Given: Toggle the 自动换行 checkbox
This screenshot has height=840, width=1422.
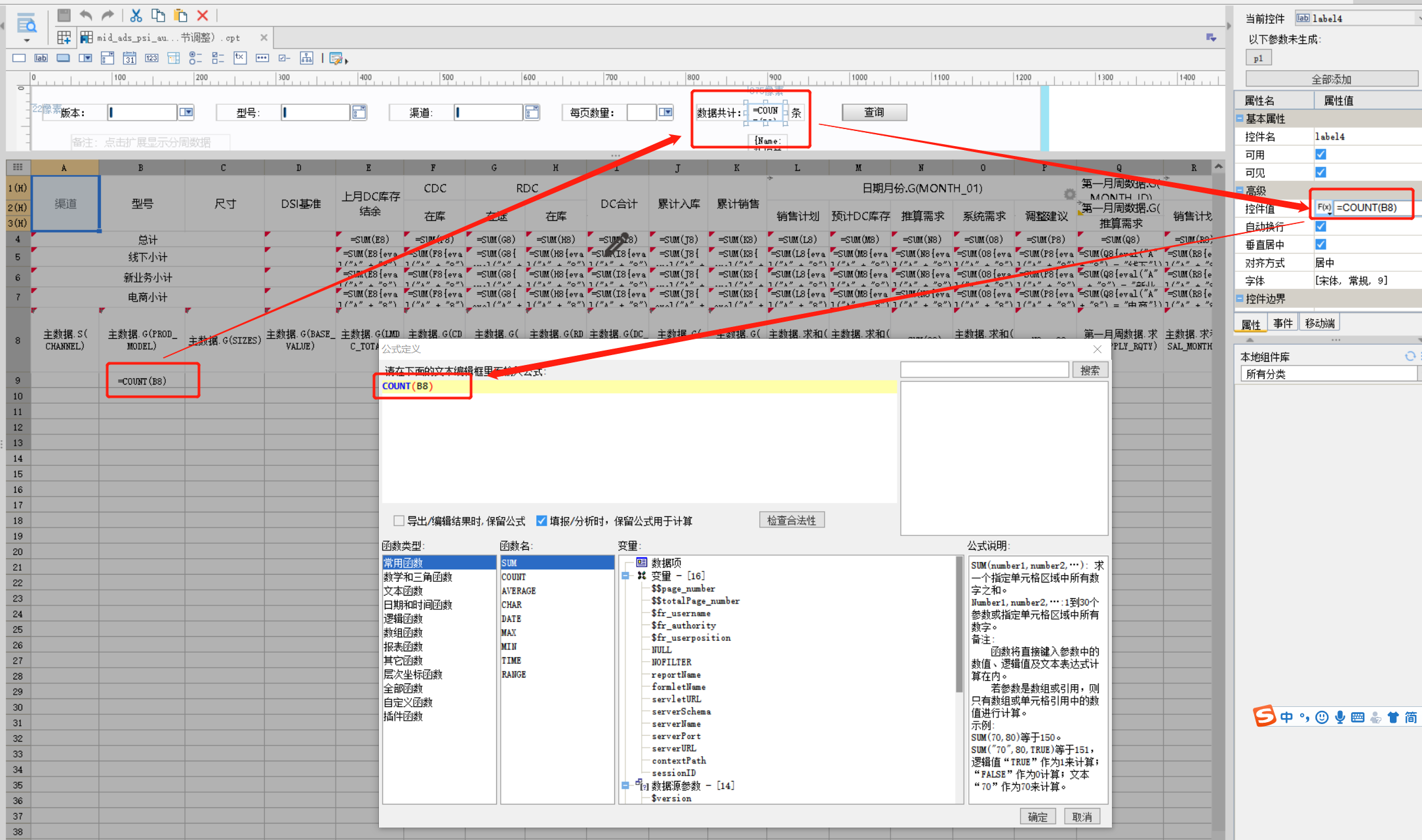Looking at the screenshot, I should point(1320,226).
